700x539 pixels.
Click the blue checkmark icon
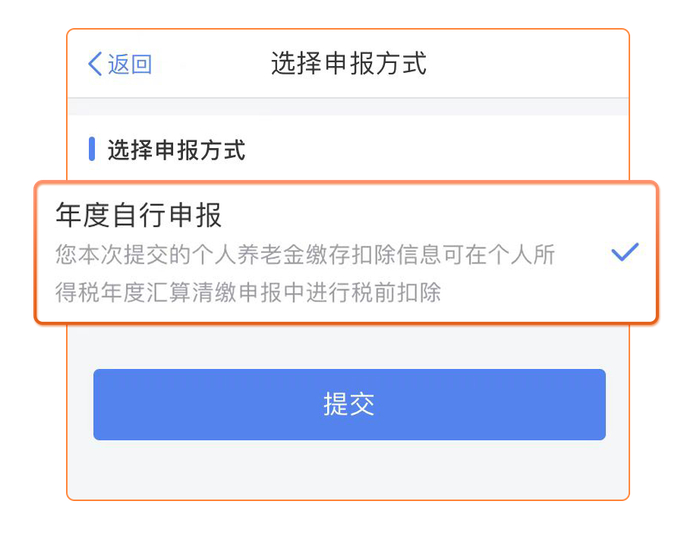click(625, 253)
